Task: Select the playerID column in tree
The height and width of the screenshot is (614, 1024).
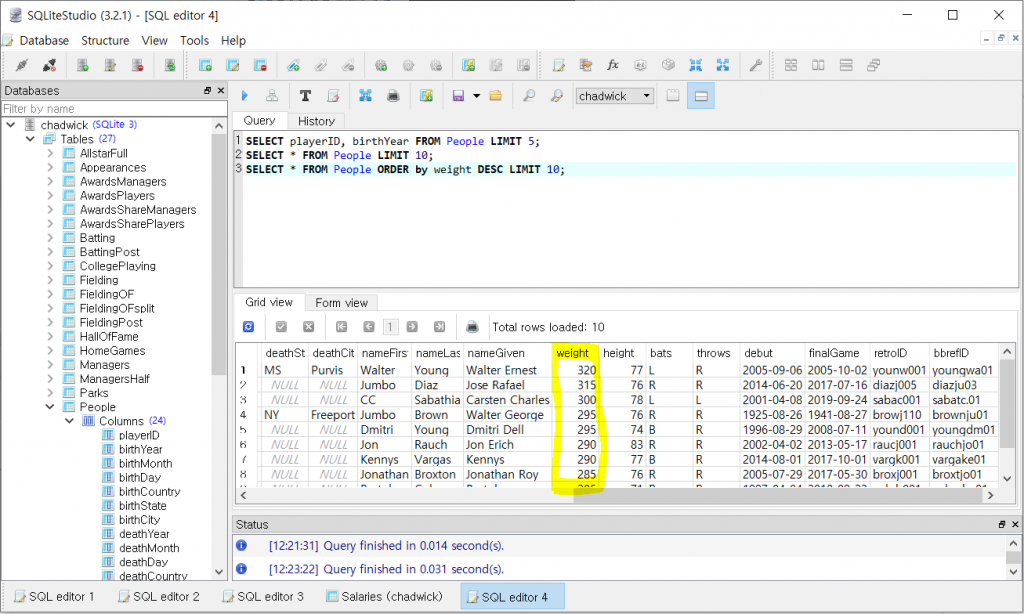Action: (x=139, y=435)
